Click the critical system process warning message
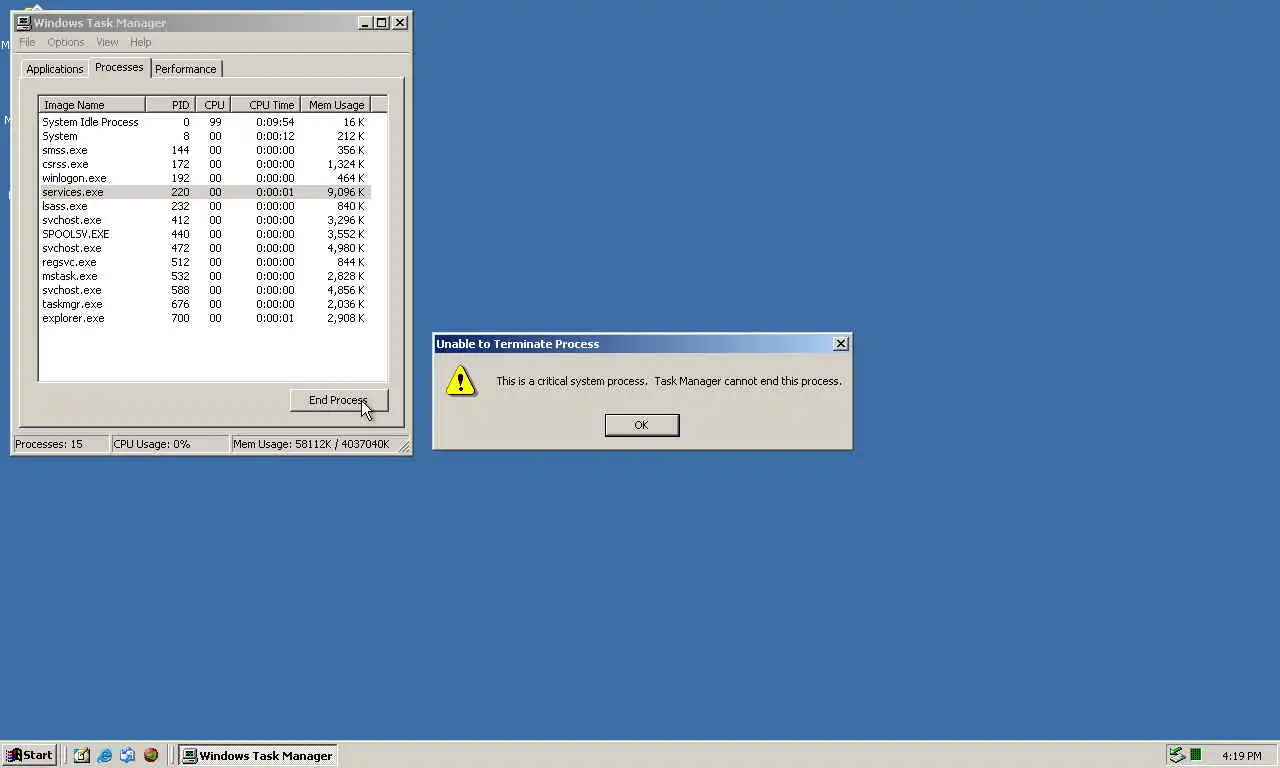 (x=669, y=381)
